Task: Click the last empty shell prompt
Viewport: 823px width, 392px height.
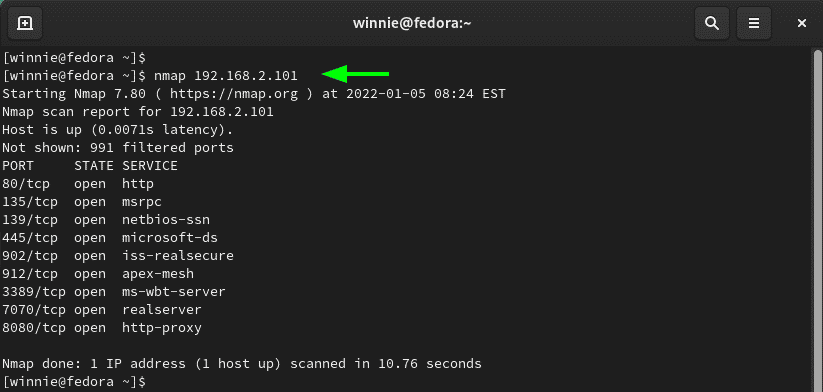Action: (74, 381)
